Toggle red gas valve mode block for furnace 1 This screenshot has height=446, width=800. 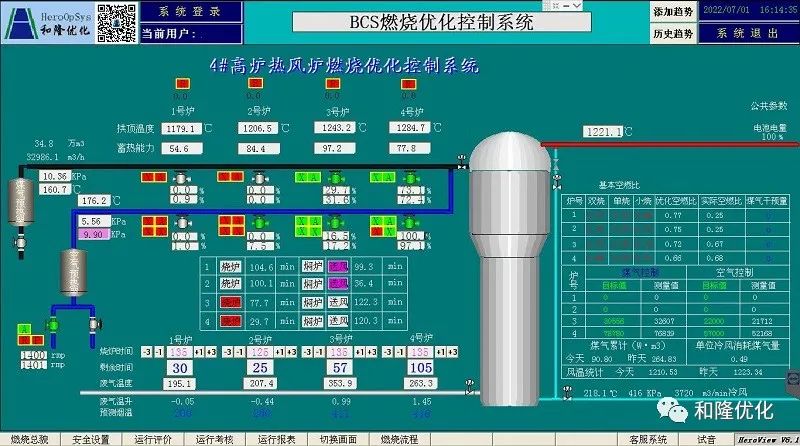click(x=154, y=177)
